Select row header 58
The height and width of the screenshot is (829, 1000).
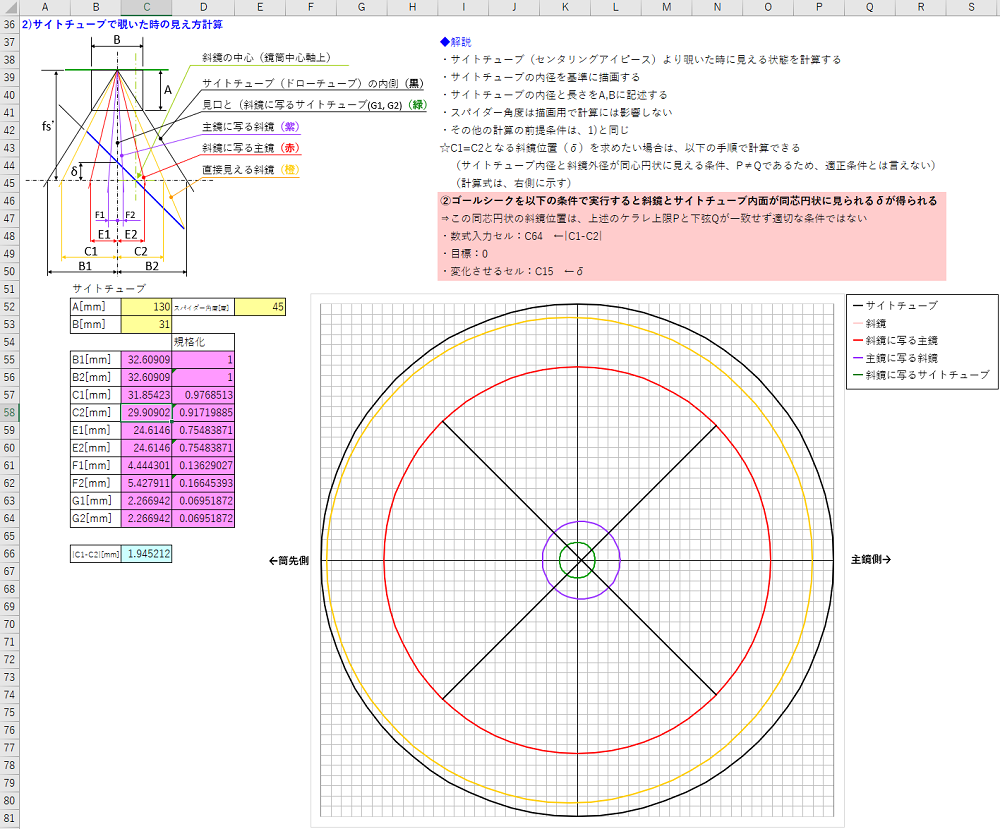pyautogui.click(x=10, y=413)
